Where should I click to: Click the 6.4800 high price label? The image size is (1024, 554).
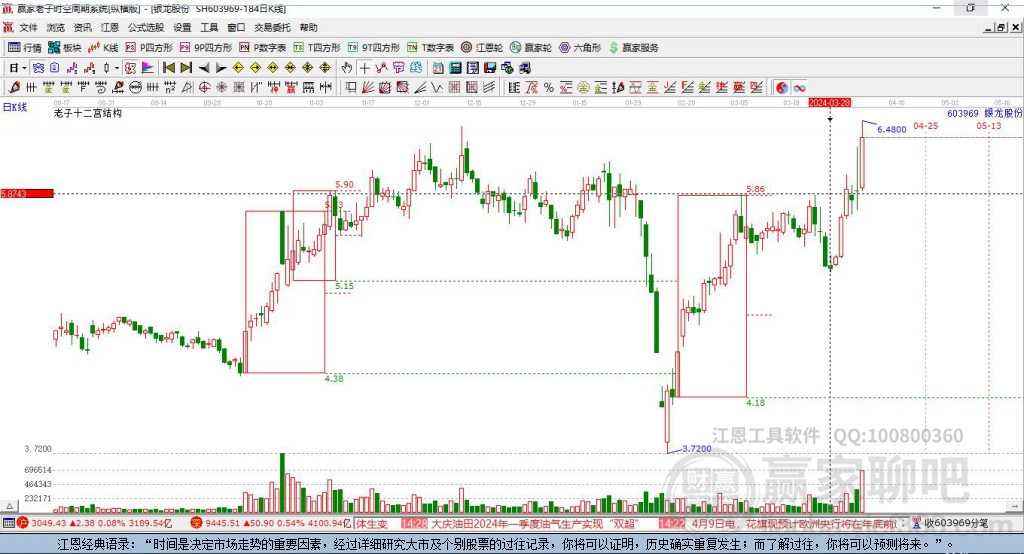pyautogui.click(x=891, y=129)
